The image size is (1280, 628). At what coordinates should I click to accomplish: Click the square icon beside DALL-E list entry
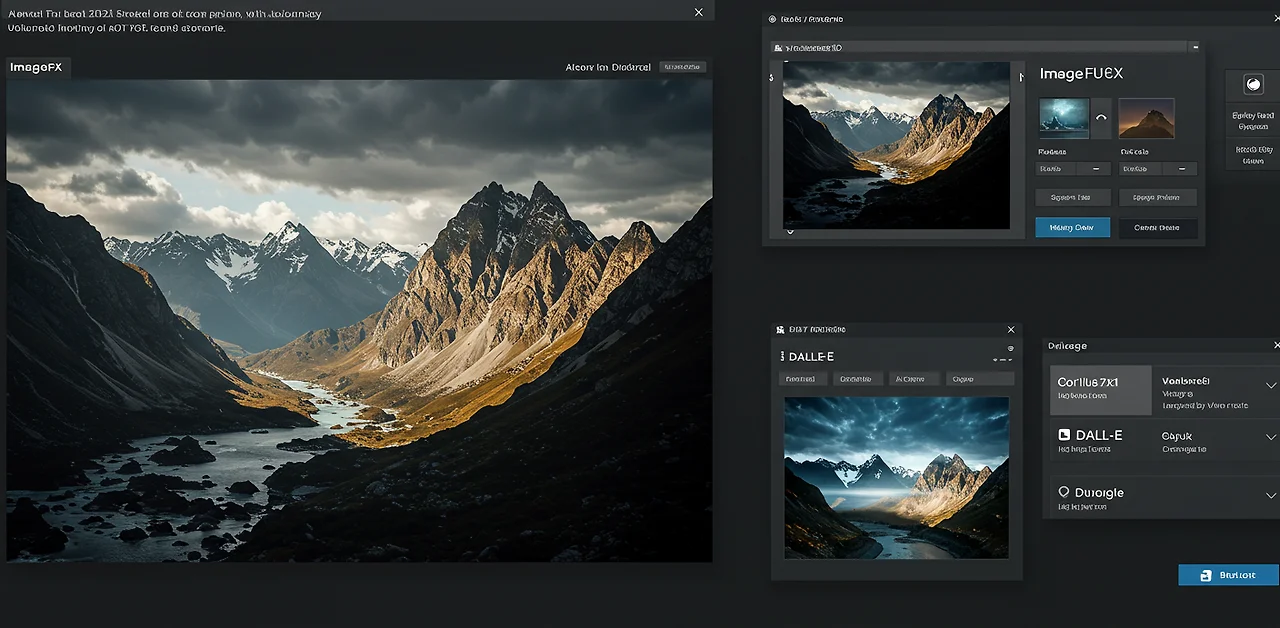[1064, 435]
